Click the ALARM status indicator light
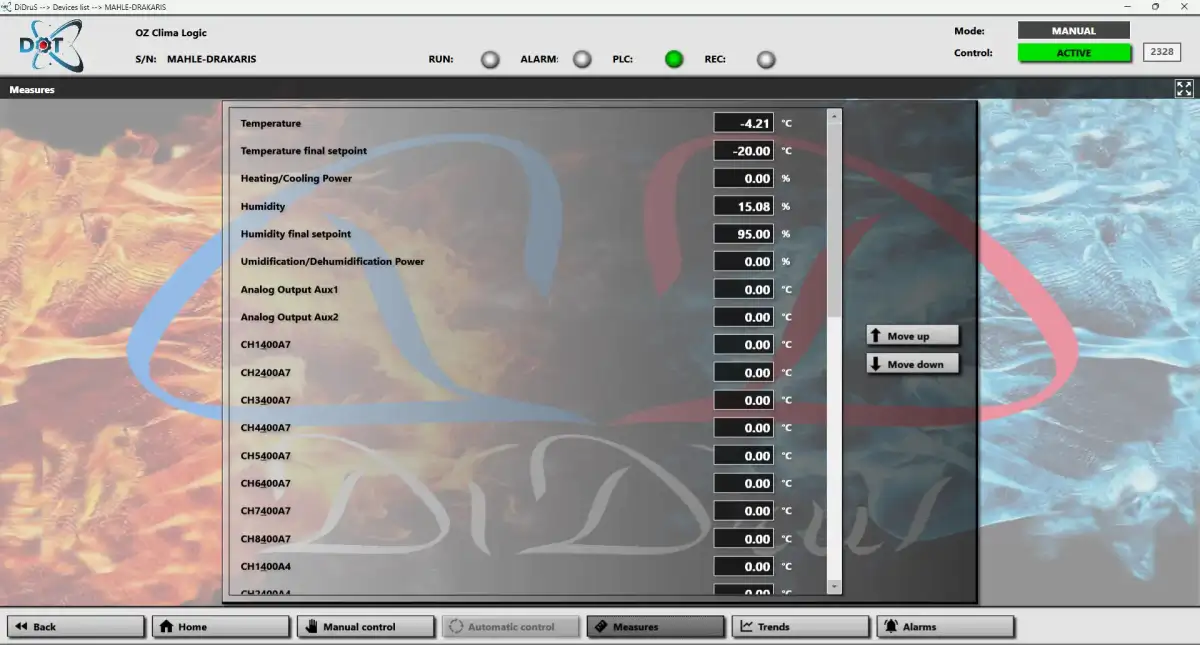Viewport: 1200px width, 645px height. pos(582,59)
